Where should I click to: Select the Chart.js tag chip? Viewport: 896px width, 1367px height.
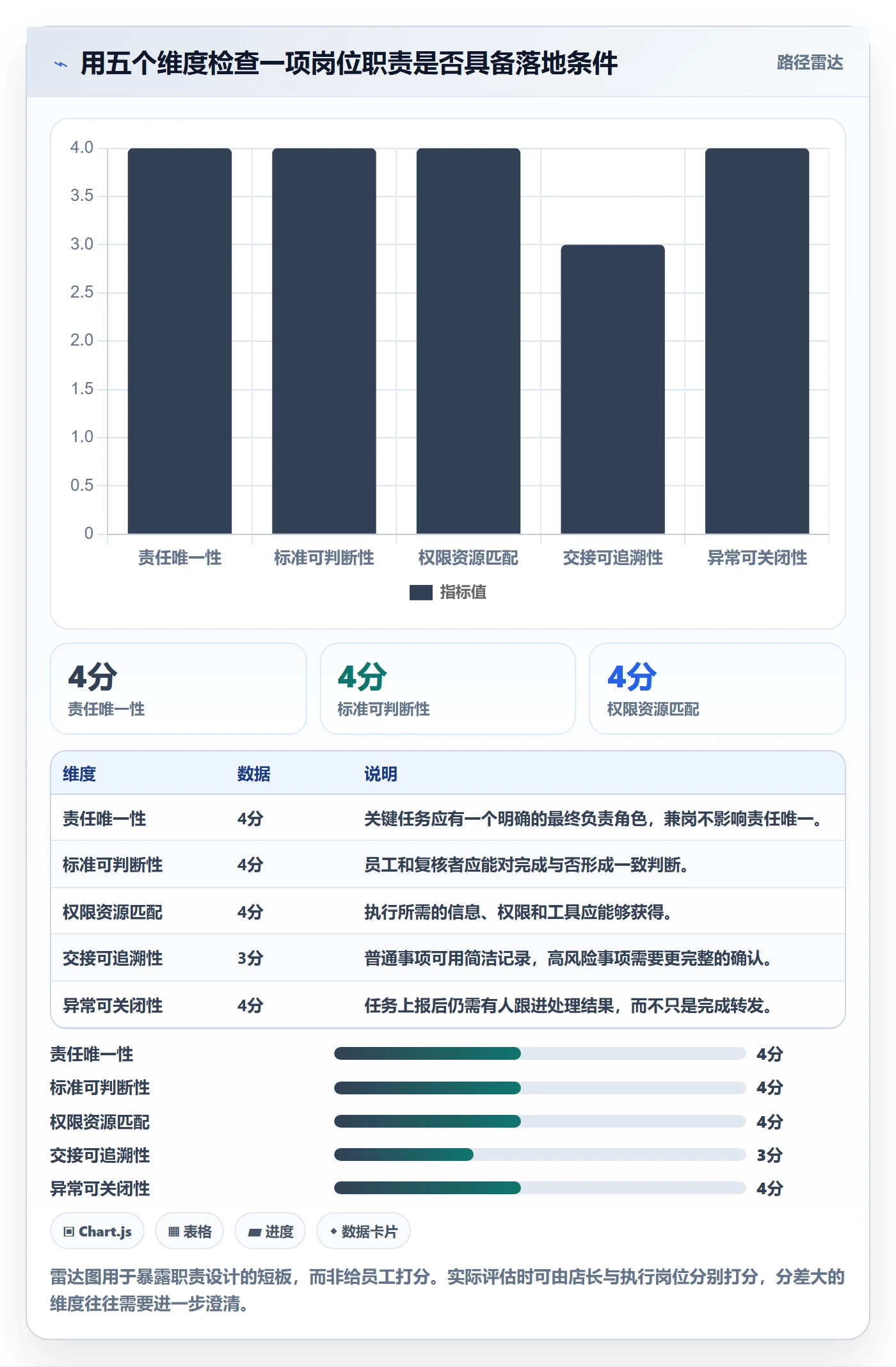point(97,1231)
